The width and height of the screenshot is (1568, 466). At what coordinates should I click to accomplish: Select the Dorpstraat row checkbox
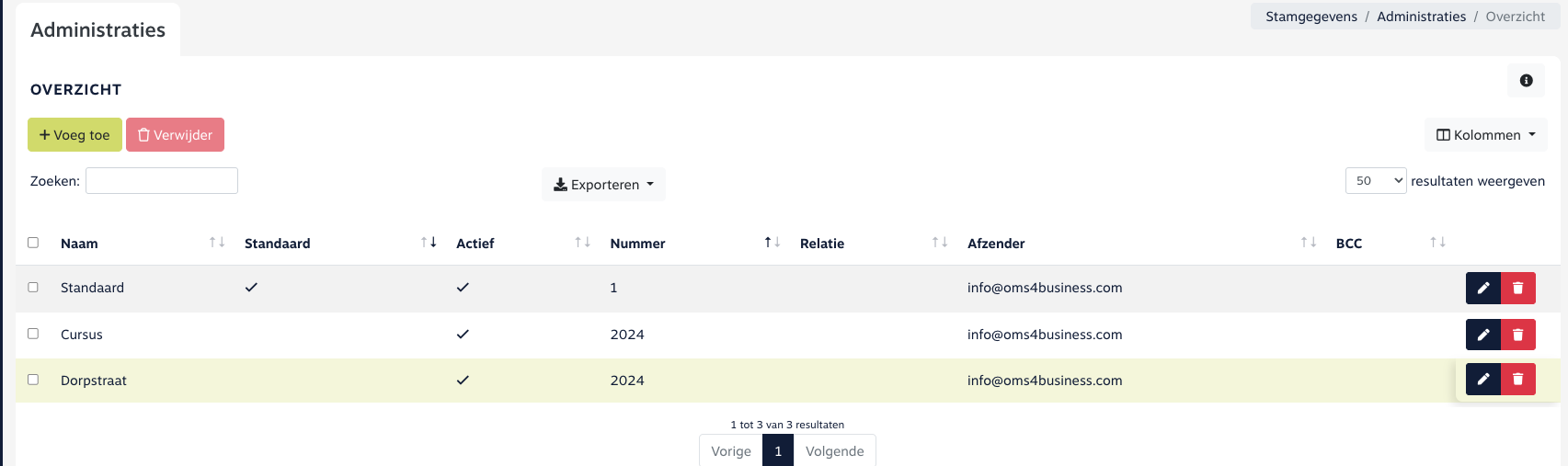click(x=33, y=380)
